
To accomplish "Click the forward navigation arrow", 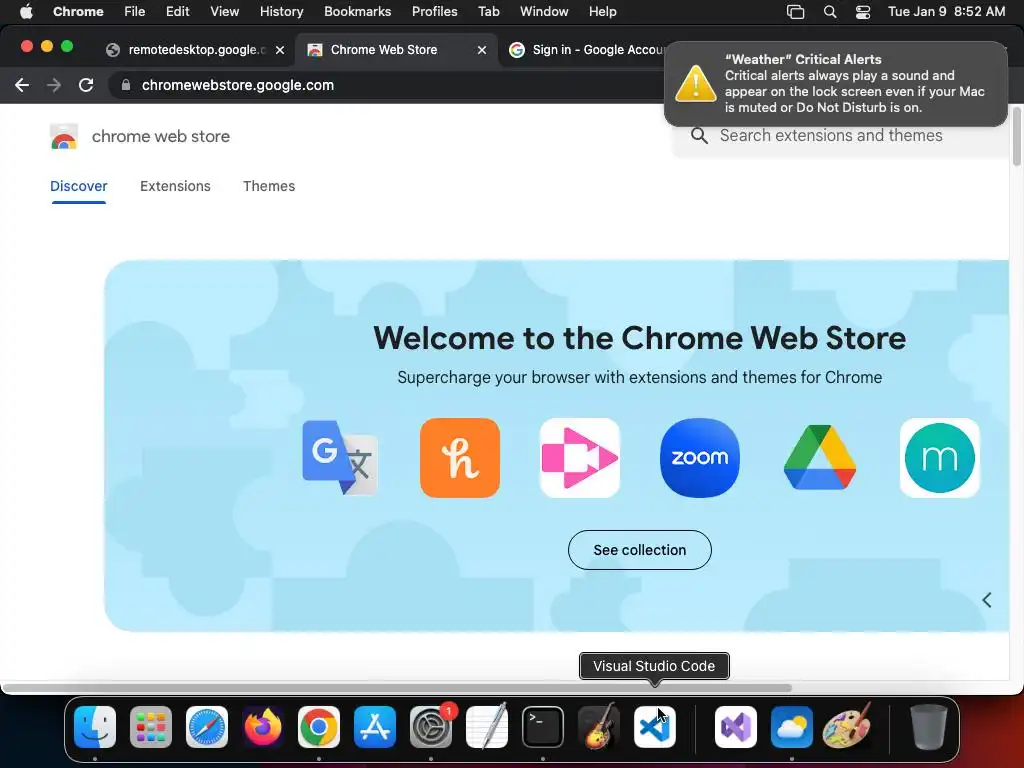I will tap(54, 85).
